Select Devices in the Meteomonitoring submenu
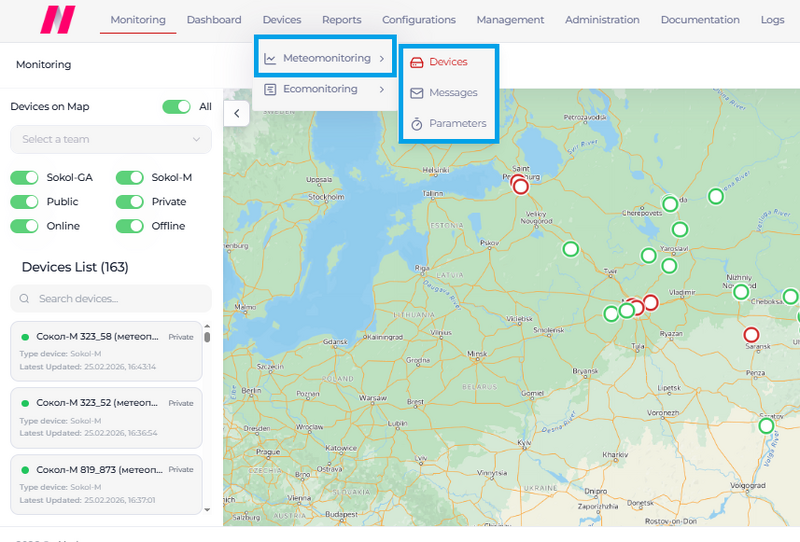 coord(448,62)
